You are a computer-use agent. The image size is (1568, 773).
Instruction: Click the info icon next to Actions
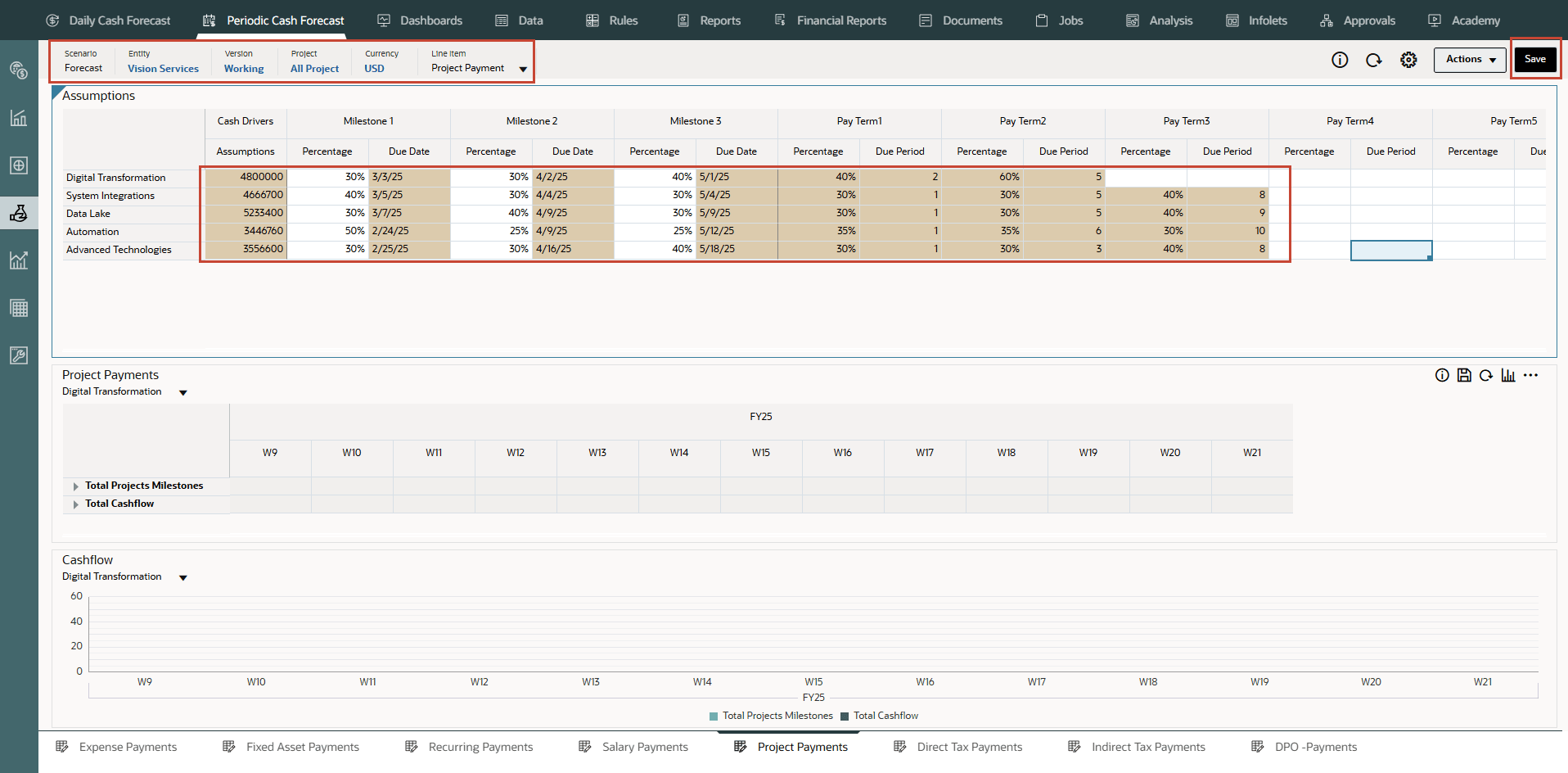tap(1340, 60)
